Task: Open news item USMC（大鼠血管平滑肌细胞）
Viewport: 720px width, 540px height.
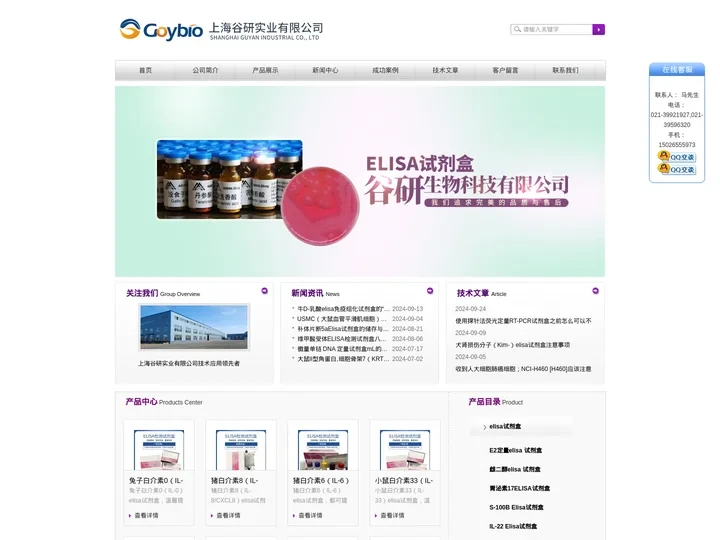Action: click(342, 319)
